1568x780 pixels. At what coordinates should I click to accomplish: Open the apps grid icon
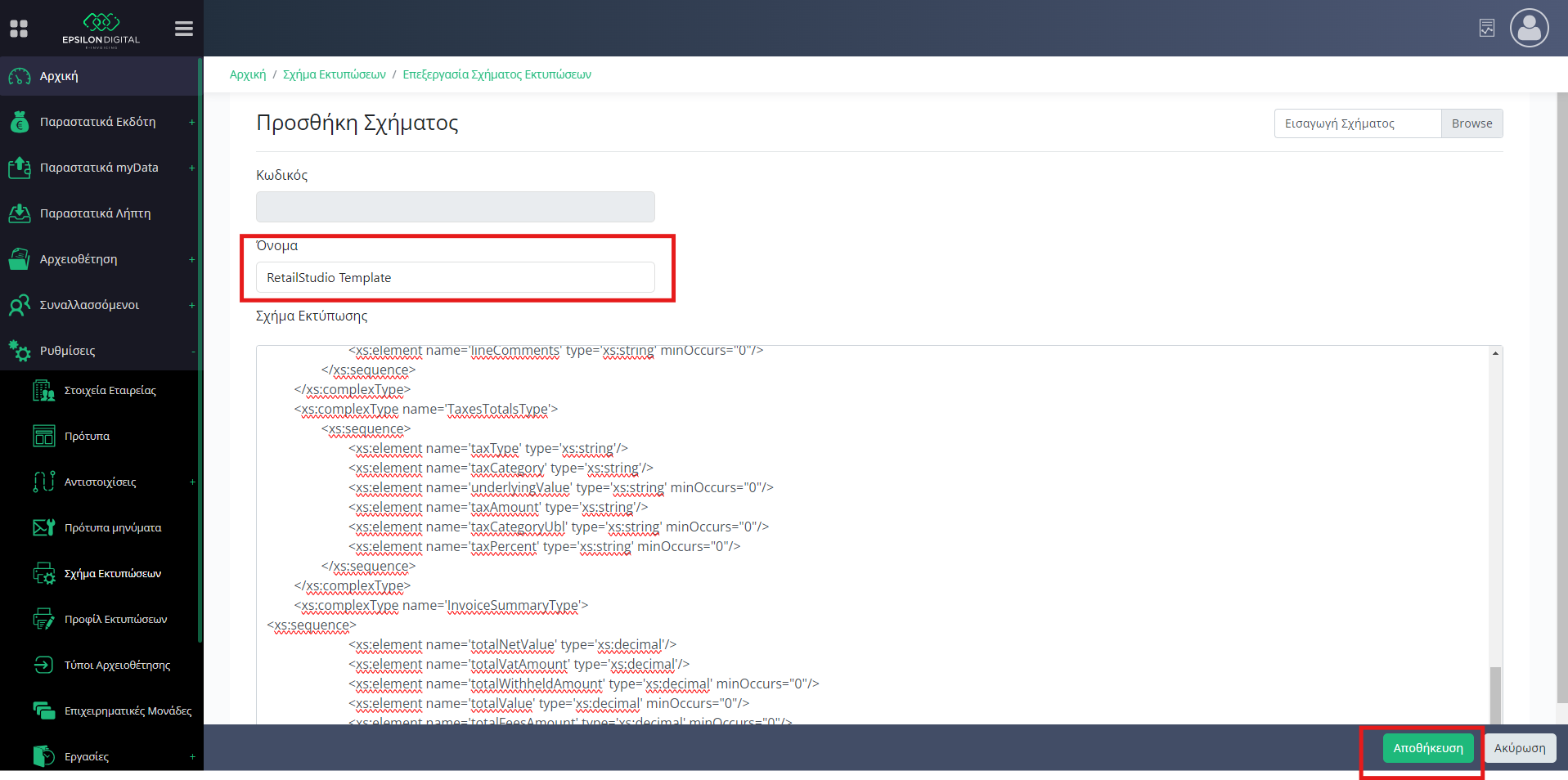19,29
